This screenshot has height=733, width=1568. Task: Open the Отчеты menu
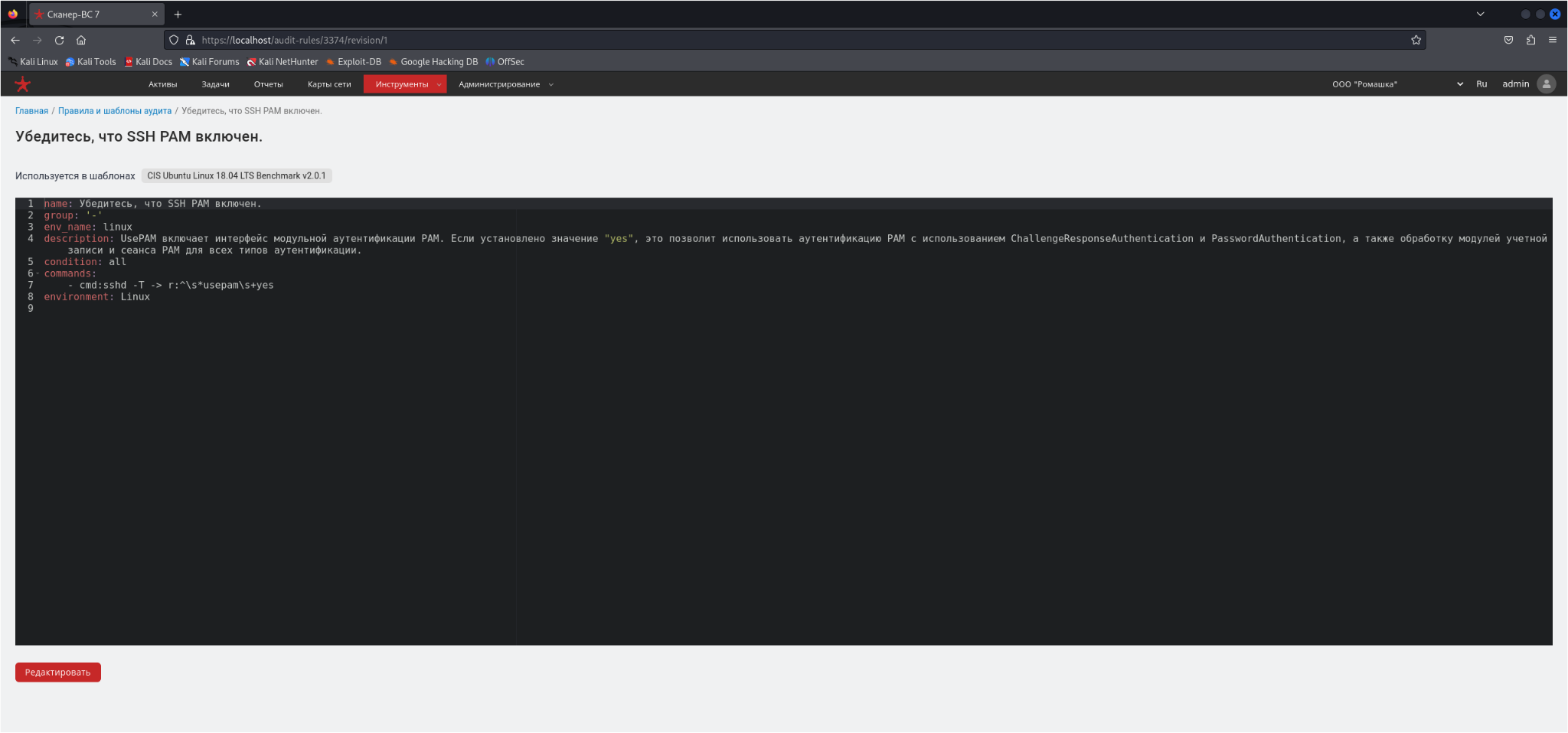(269, 84)
